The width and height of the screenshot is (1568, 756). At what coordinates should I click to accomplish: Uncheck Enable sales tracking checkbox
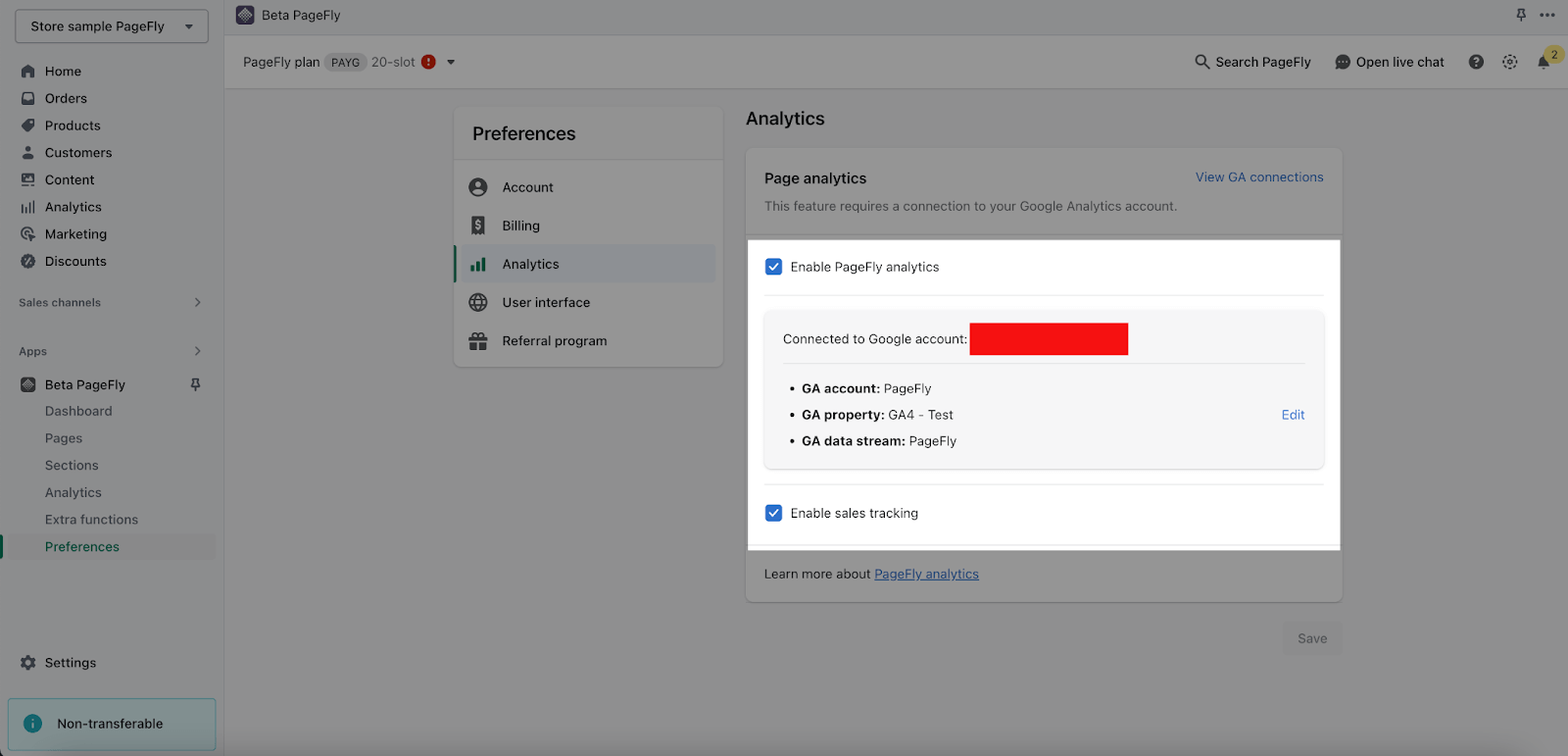tap(773, 513)
